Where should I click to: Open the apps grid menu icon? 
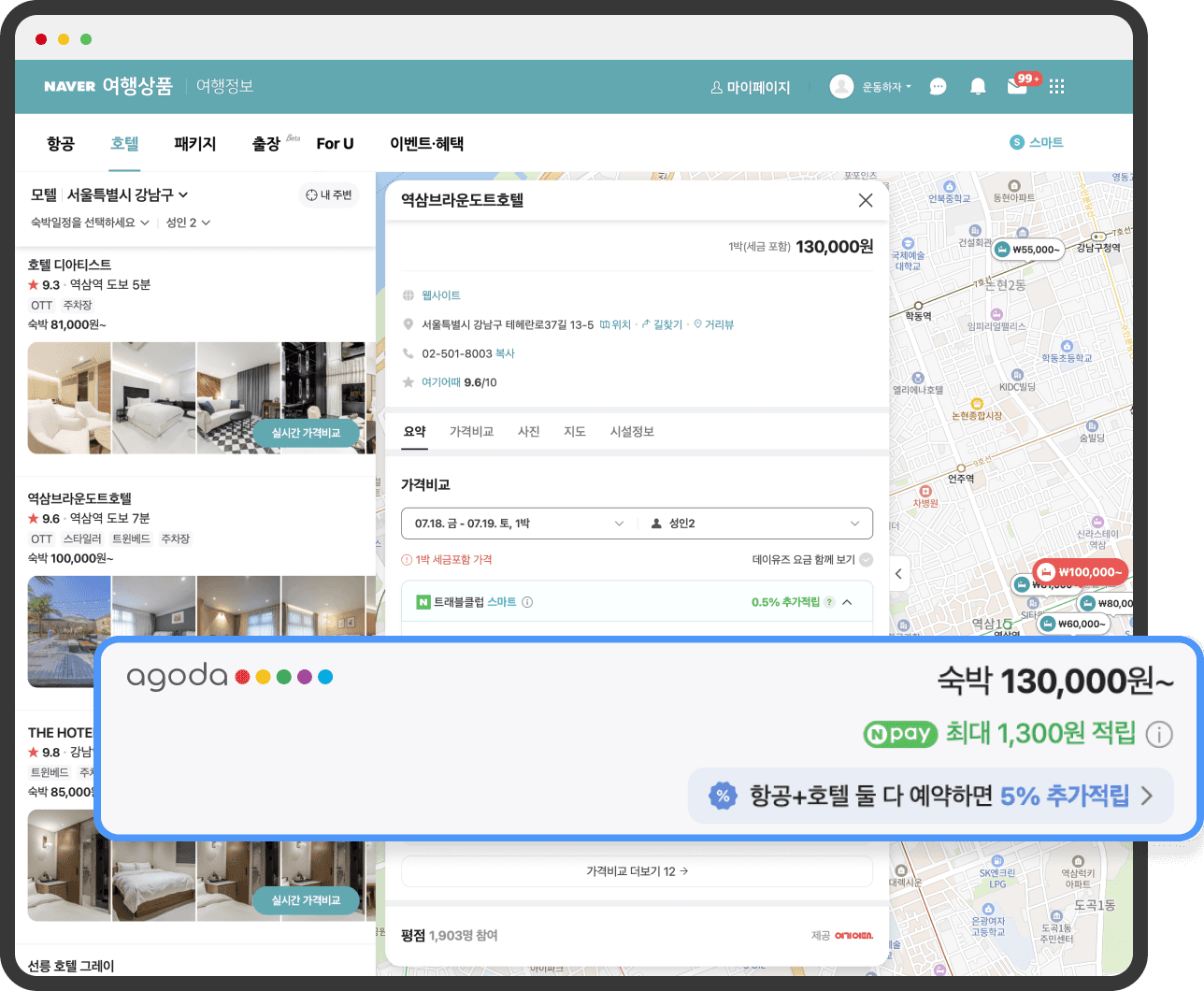click(1057, 87)
